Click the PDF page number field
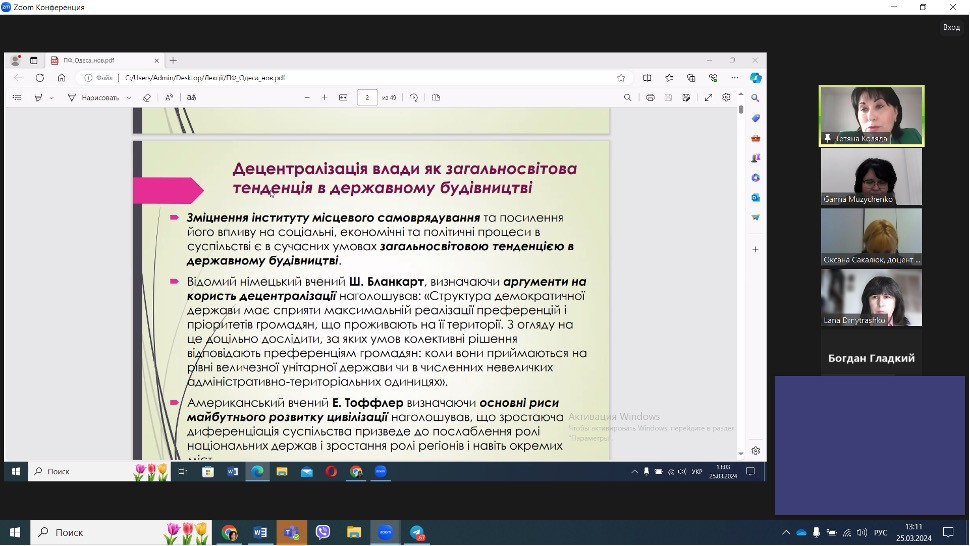The width and height of the screenshot is (970, 546). (x=368, y=98)
